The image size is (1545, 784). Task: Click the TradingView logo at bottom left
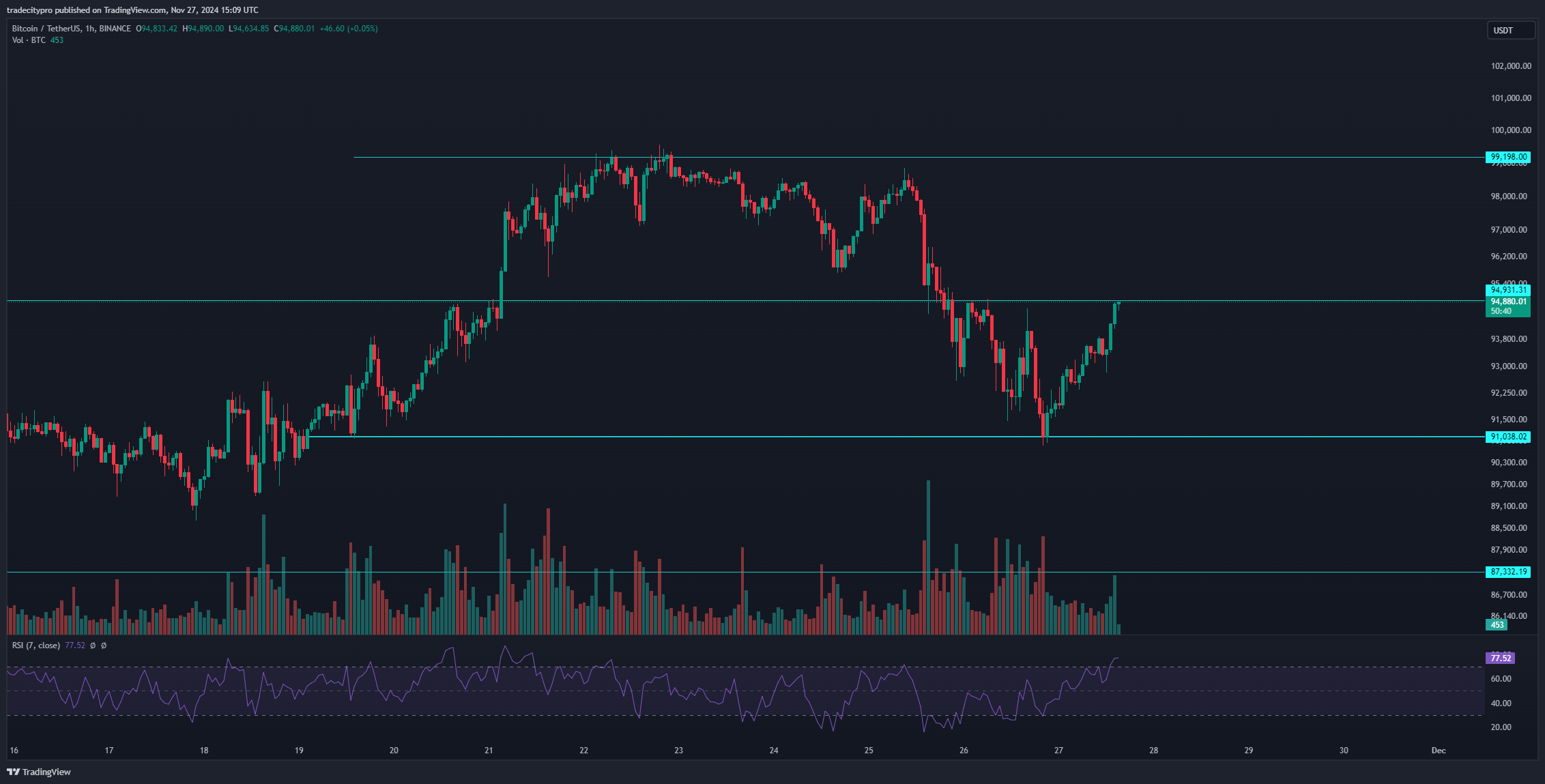tap(39, 772)
